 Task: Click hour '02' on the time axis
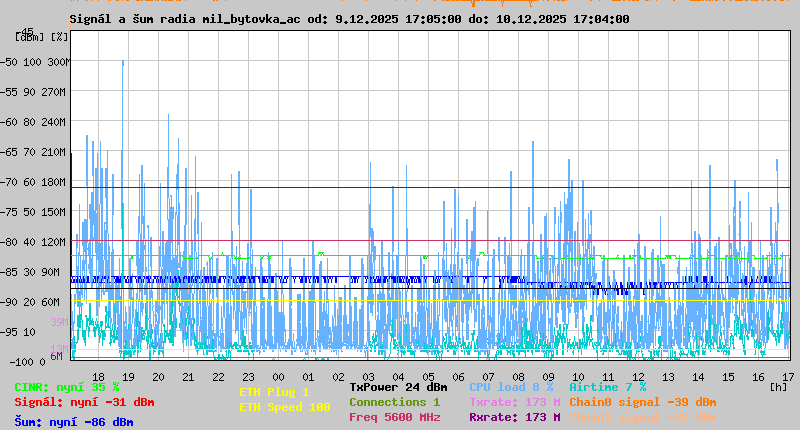(339, 377)
